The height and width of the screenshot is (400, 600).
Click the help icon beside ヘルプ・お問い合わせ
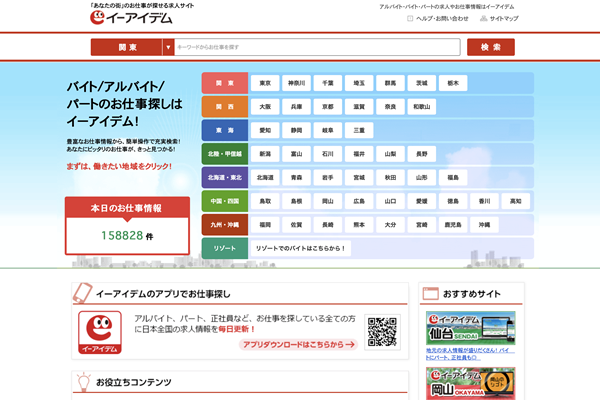(410, 18)
